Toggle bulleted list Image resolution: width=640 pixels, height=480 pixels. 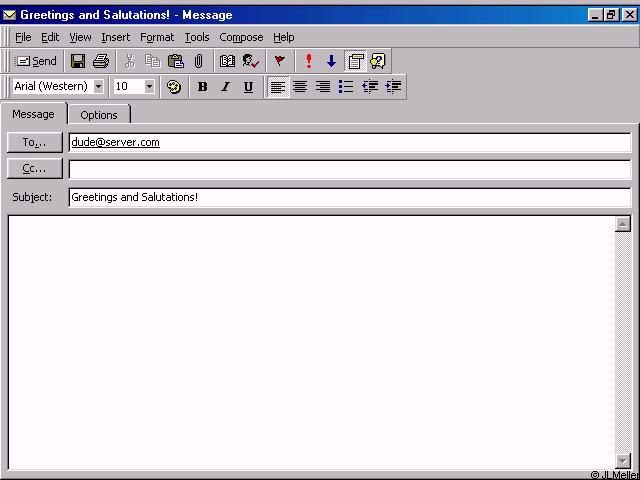pos(346,87)
